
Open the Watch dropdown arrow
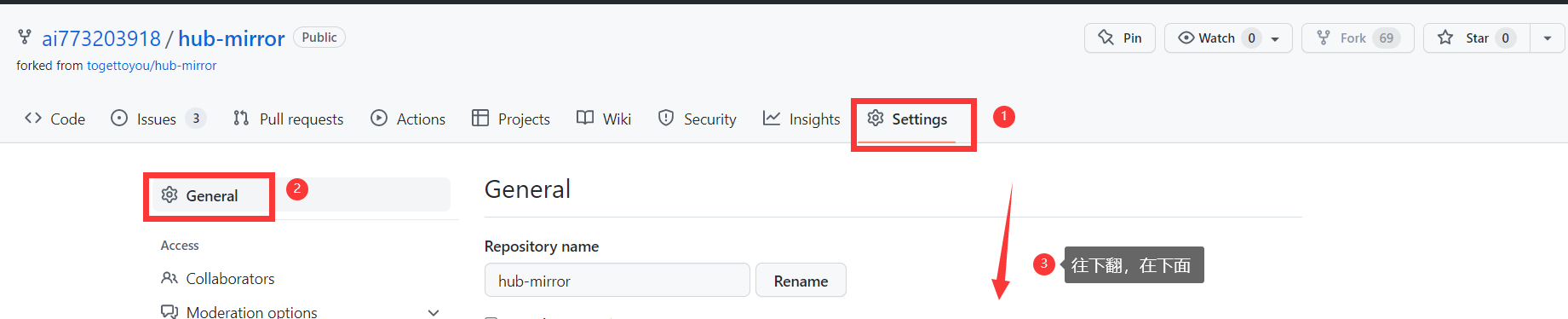pos(1275,38)
